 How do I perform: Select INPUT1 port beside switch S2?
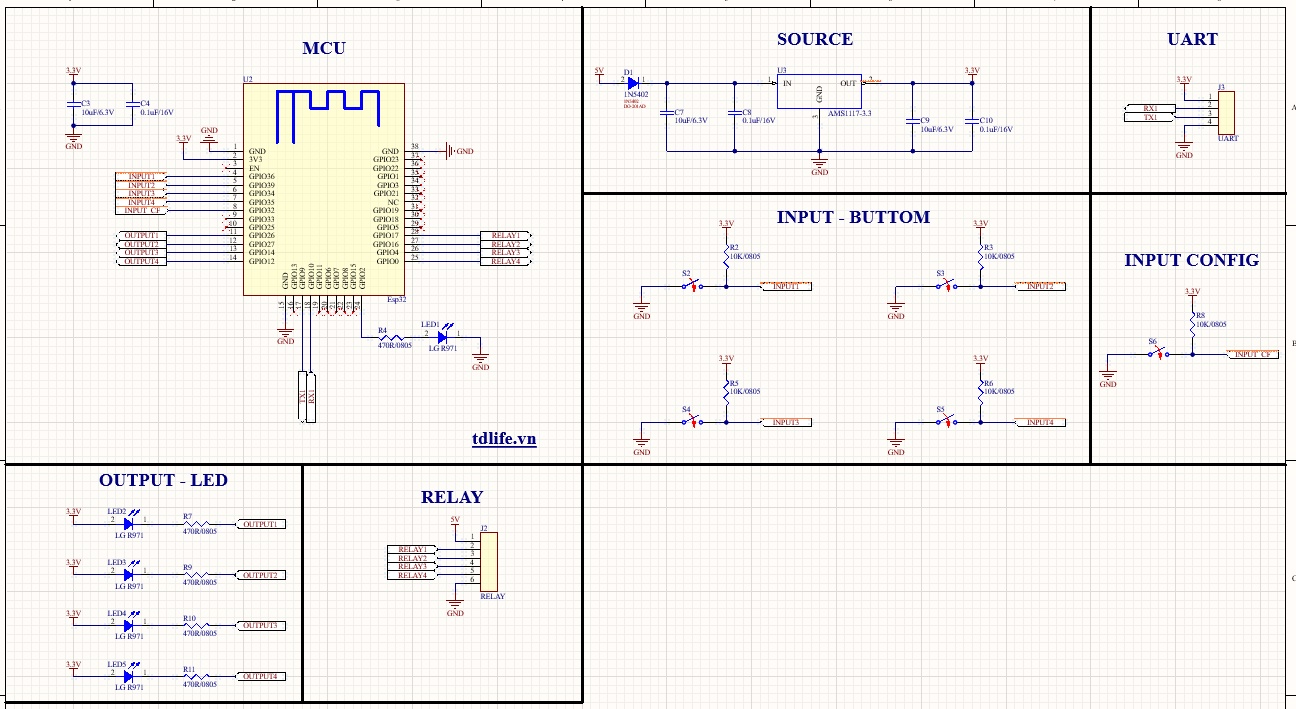point(787,286)
